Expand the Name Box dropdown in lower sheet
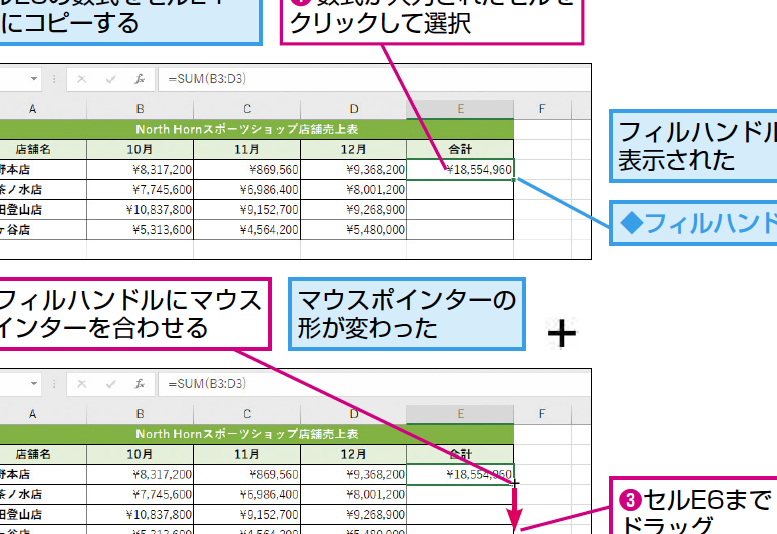Viewport: 777px width, 534px height. tap(34, 383)
